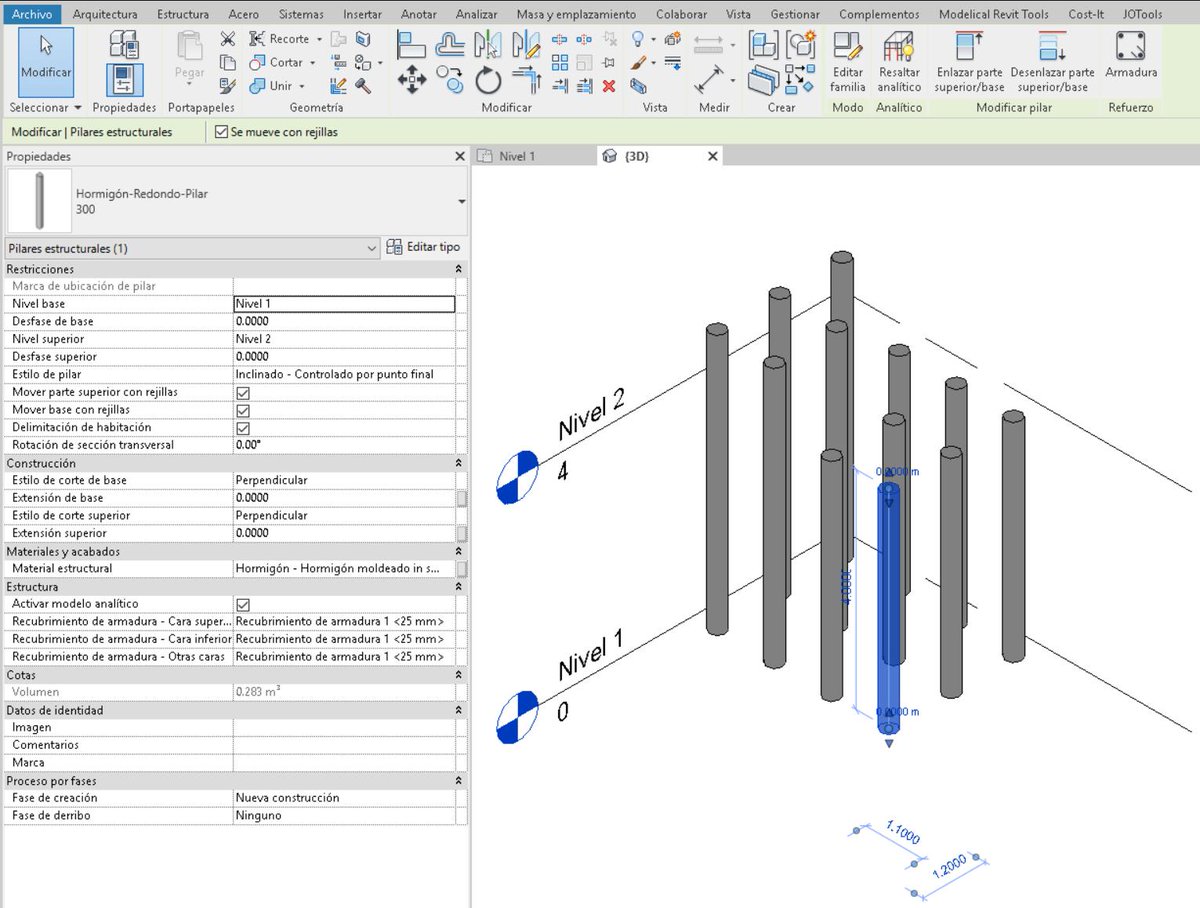Click the Editar tipo button

424,247
